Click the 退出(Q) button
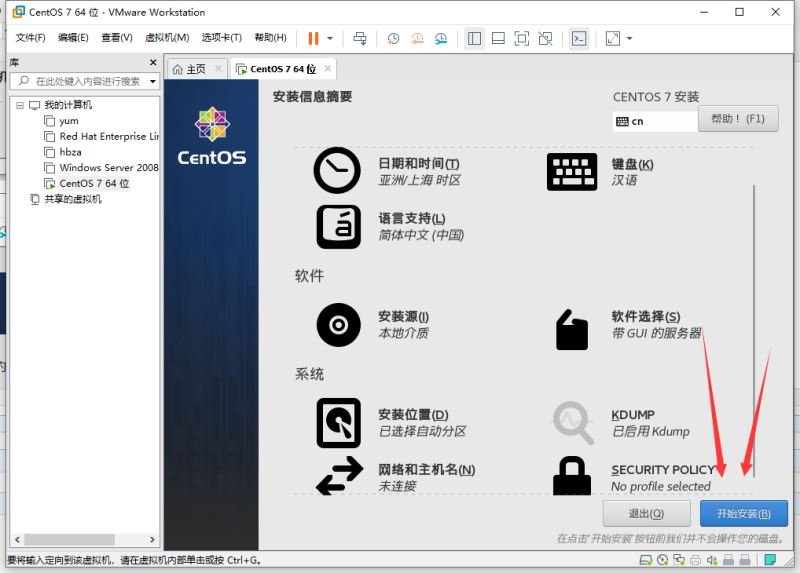Screen dimensions: 800x573 pyautogui.click(x=646, y=513)
